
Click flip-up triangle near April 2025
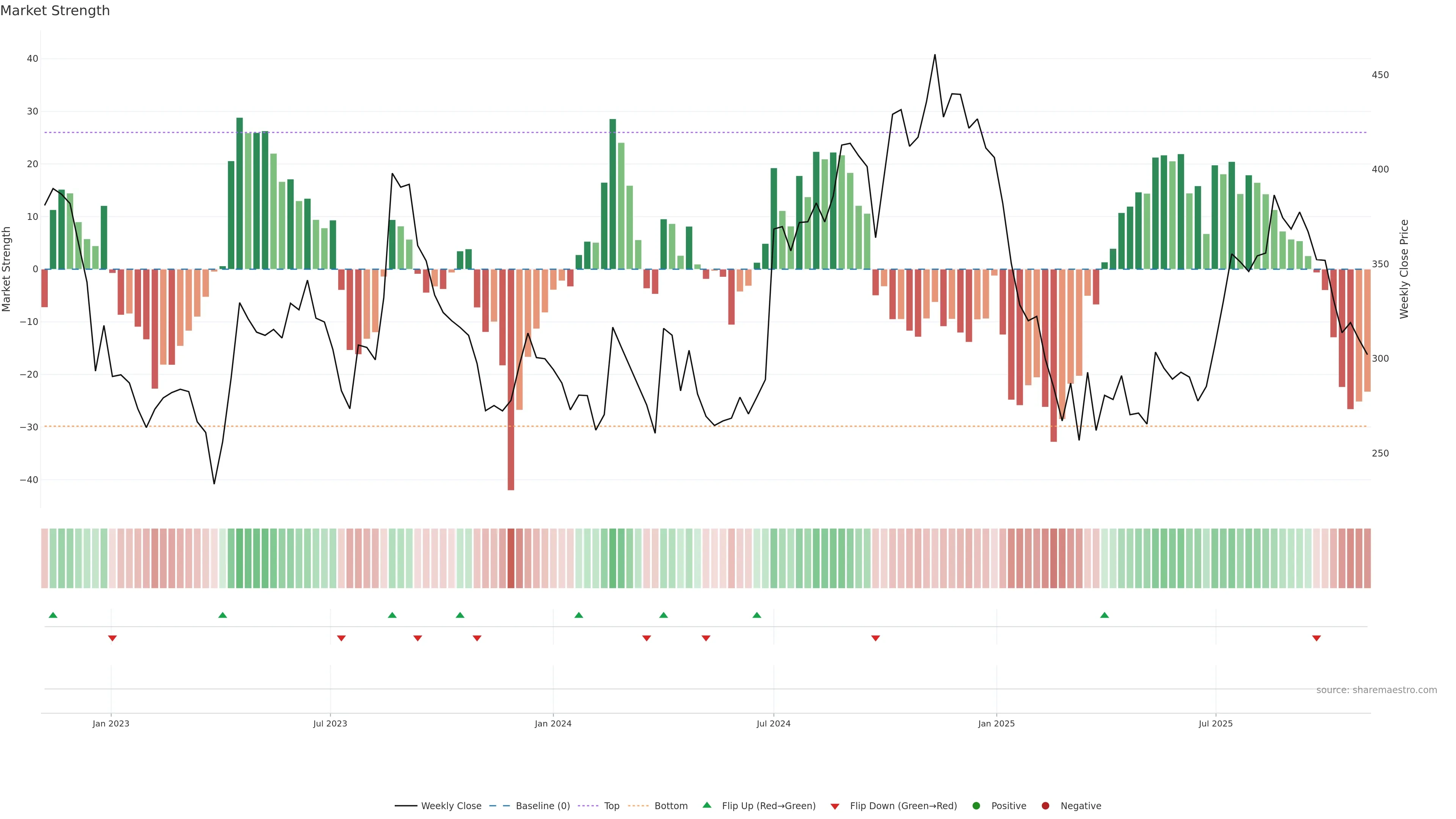point(1105,615)
